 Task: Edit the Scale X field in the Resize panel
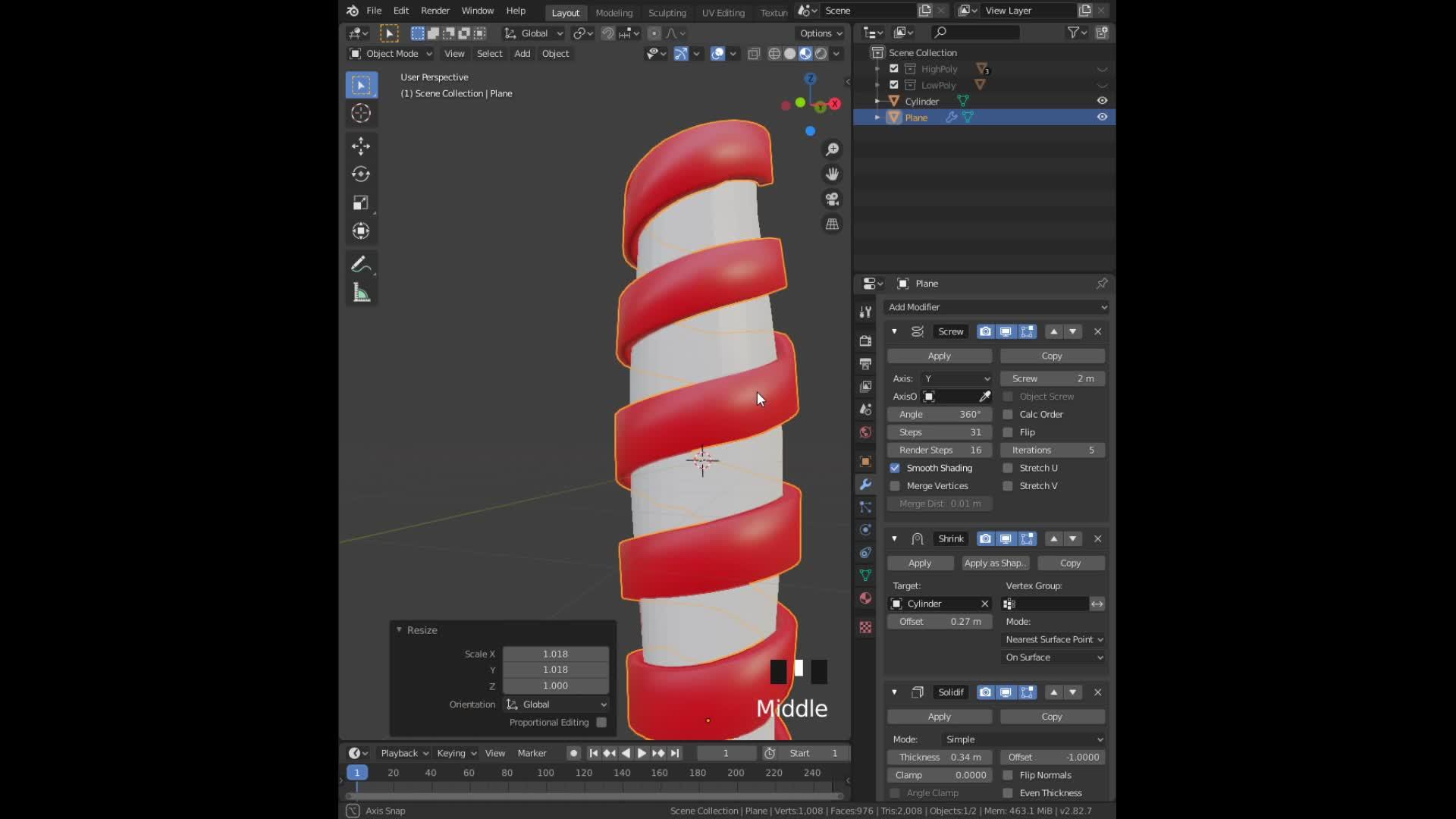pyautogui.click(x=556, y=654)
